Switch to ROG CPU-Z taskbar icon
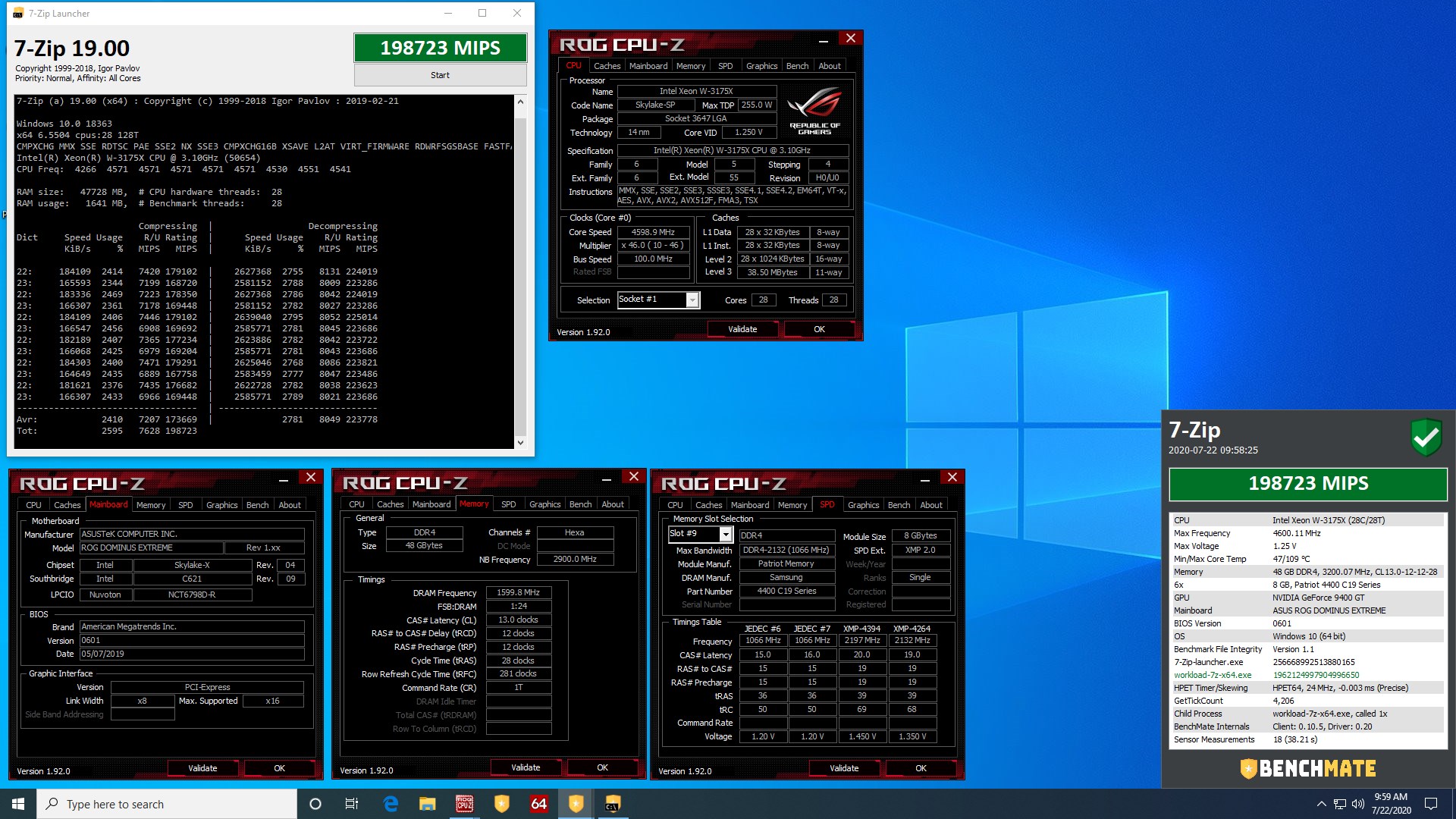This screenshot has width=1456, height=819. pos(464,804)
